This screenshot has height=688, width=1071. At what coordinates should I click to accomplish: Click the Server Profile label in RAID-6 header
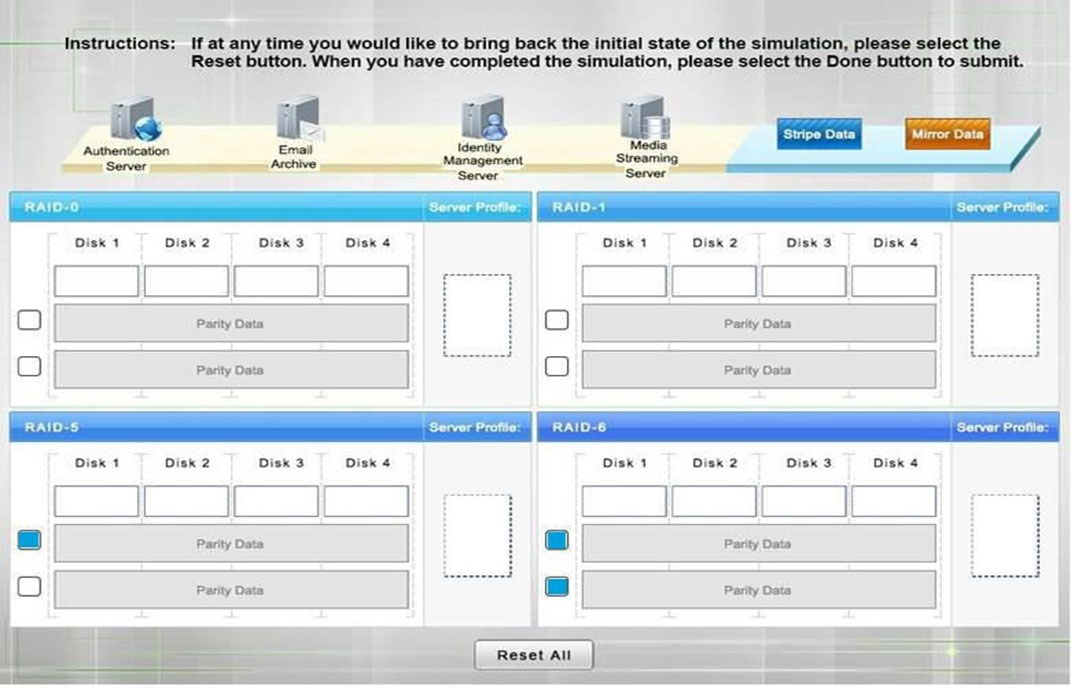(x=1002, y=427)
